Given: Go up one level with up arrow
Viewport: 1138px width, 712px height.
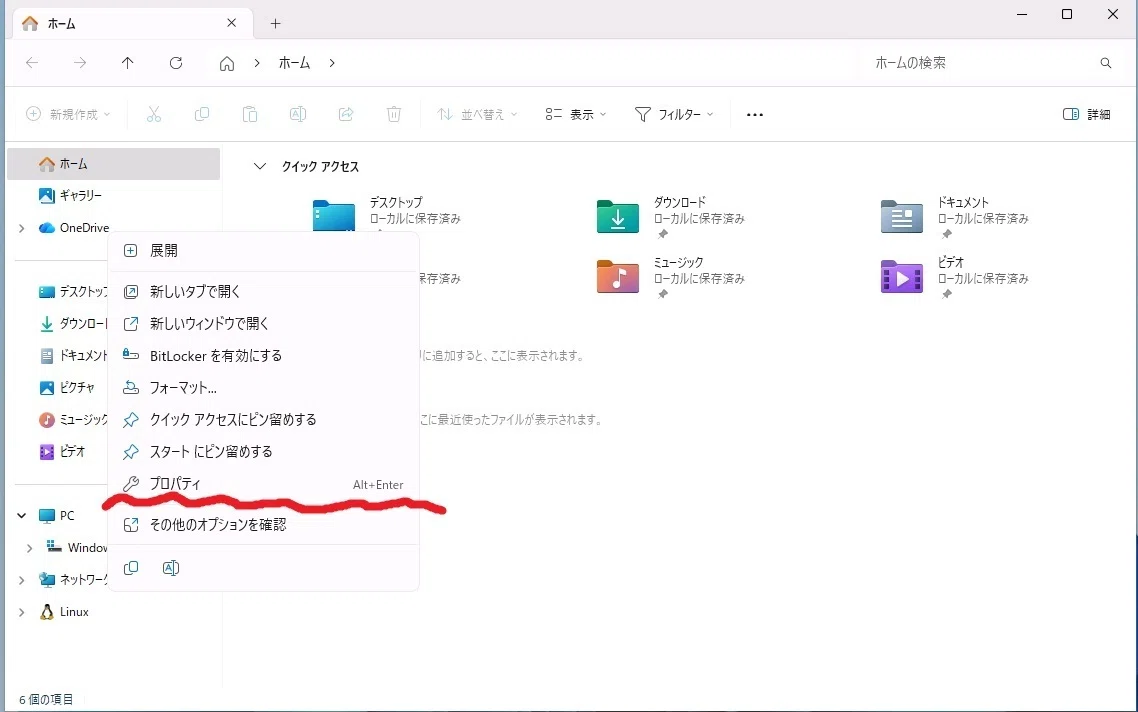Looking at the screenshot, I should click(x=128, y=63).
